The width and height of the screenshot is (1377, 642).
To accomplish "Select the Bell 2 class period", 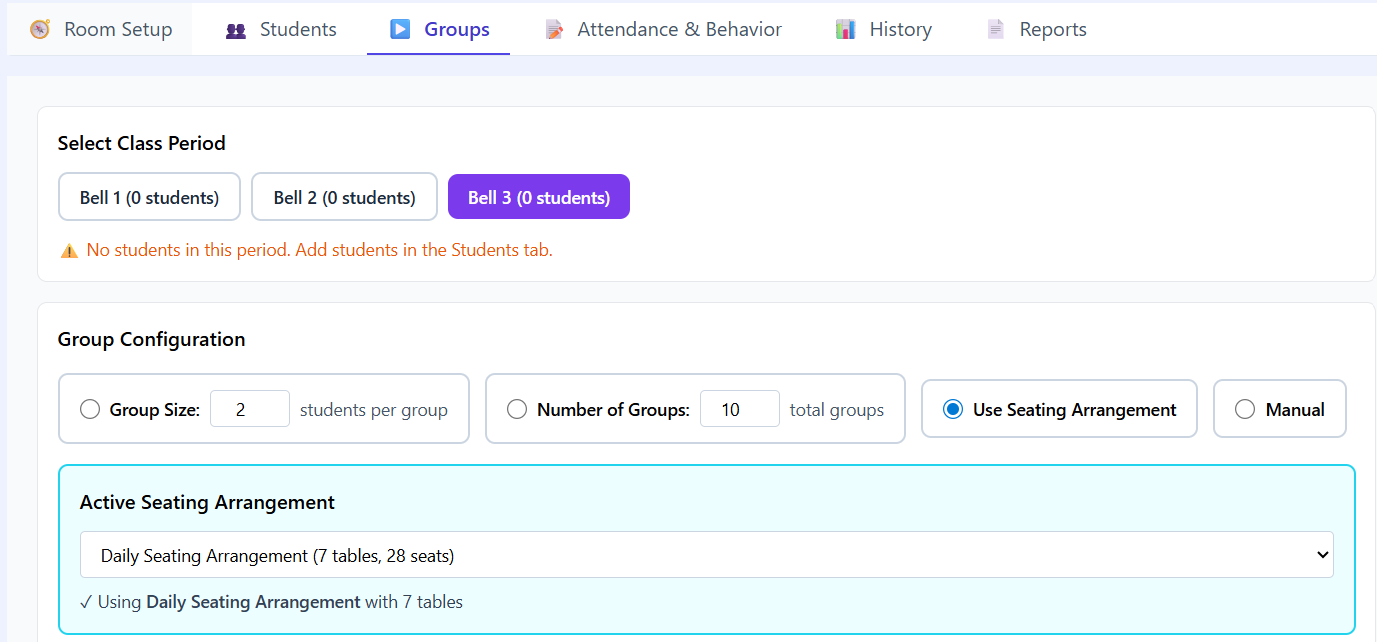I will click(x=344, y=196).
